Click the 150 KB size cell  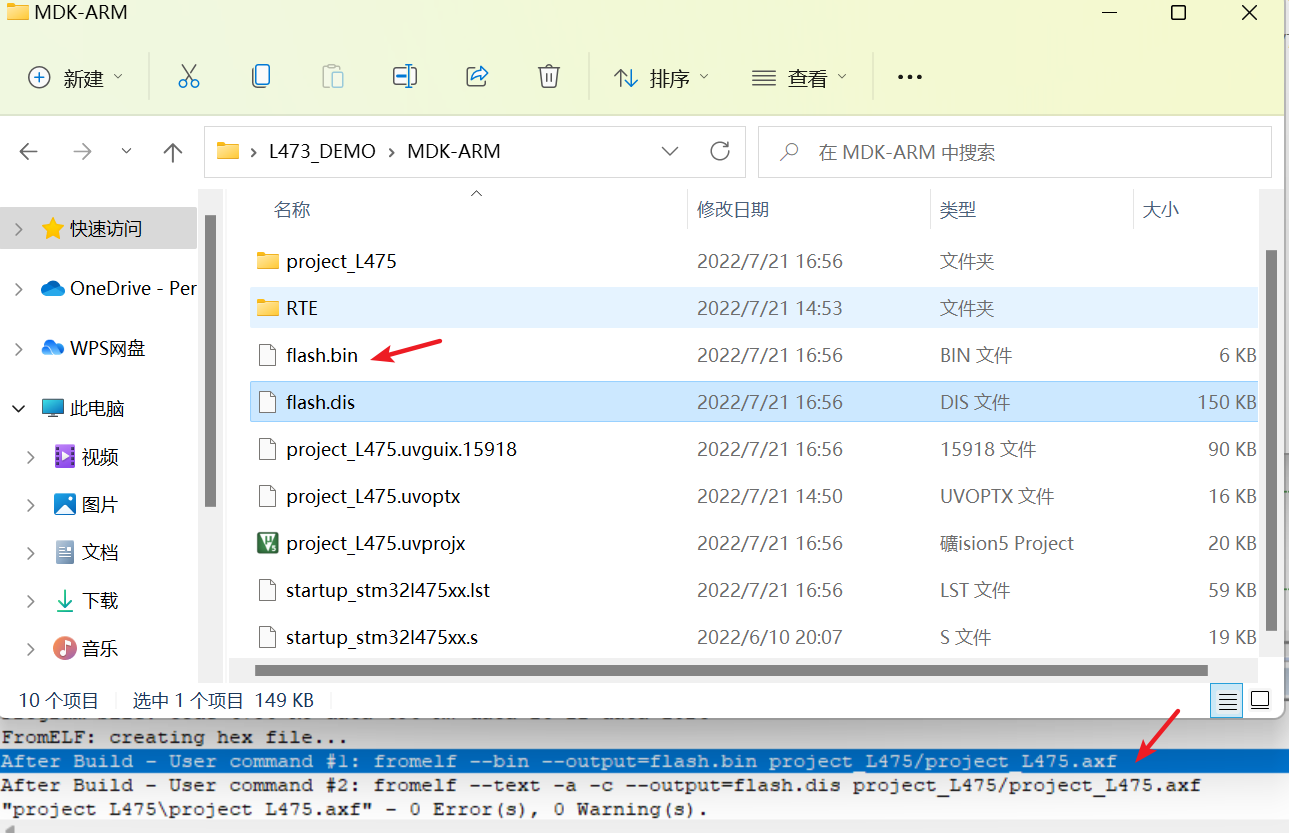click(1227, 402)
